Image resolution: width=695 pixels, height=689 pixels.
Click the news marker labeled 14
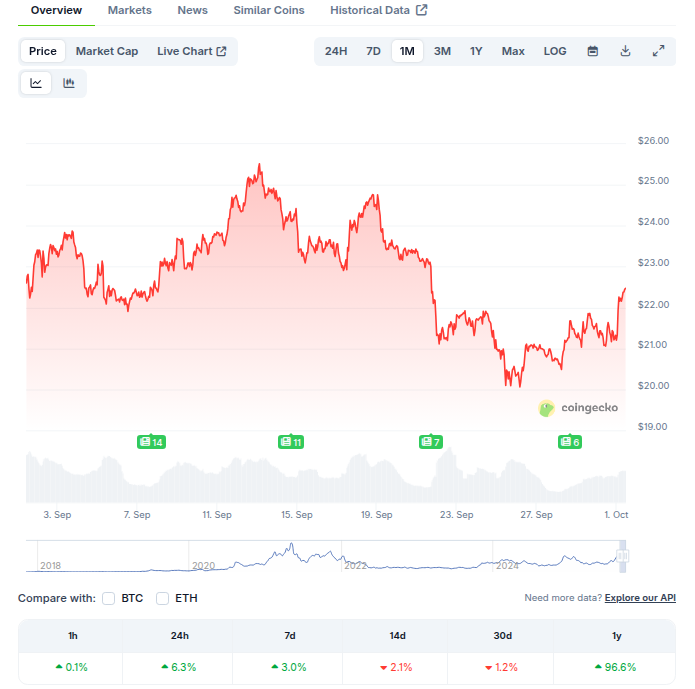[151, 442]
